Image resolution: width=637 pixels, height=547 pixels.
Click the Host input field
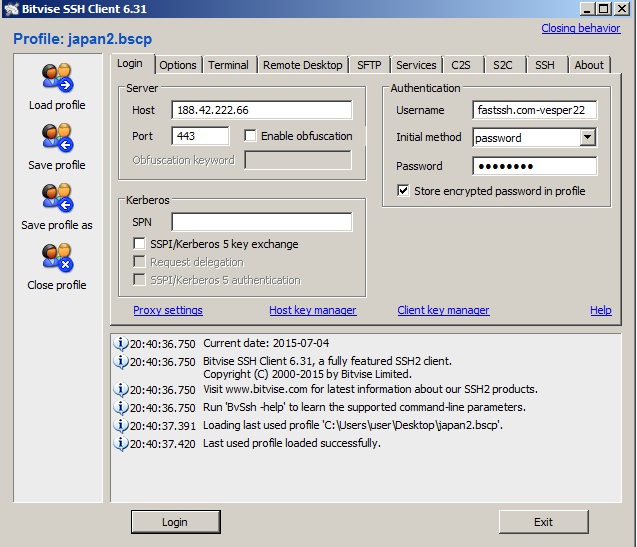coord(262,110)
